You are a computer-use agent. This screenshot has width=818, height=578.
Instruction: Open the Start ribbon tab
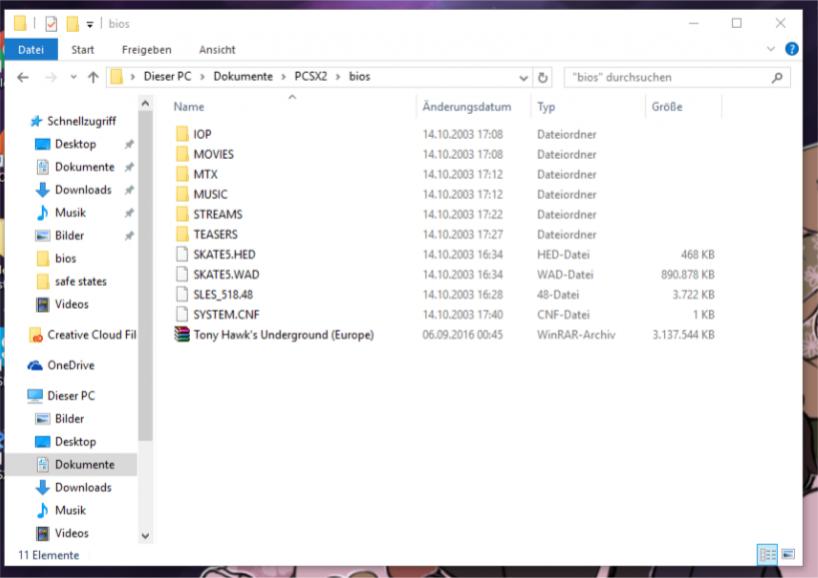pos(82,50)
